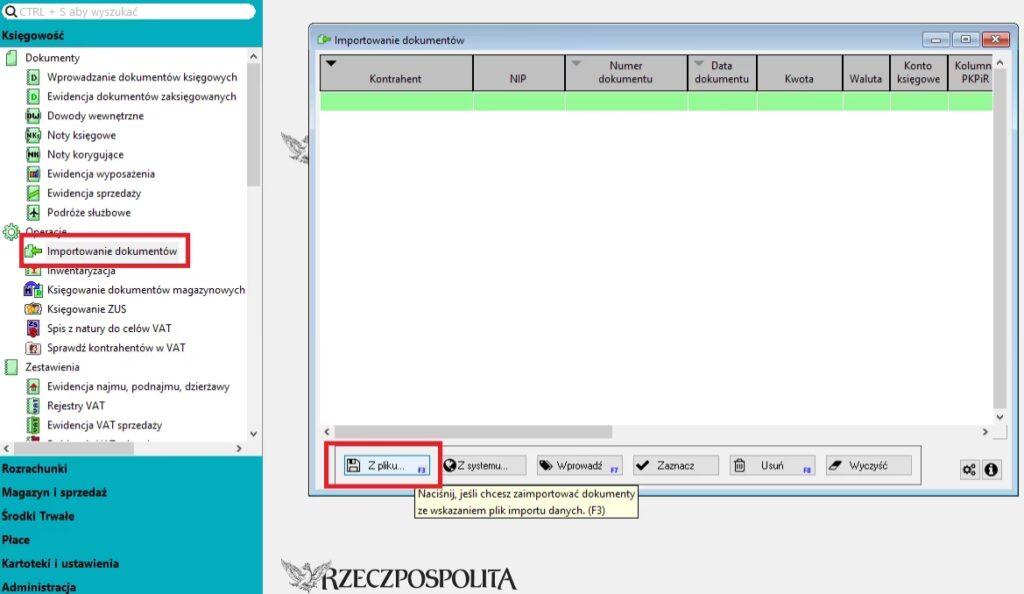Open the Magazyn i sprzedaż module
The image size is (1024, 594).
click(54, 492)
